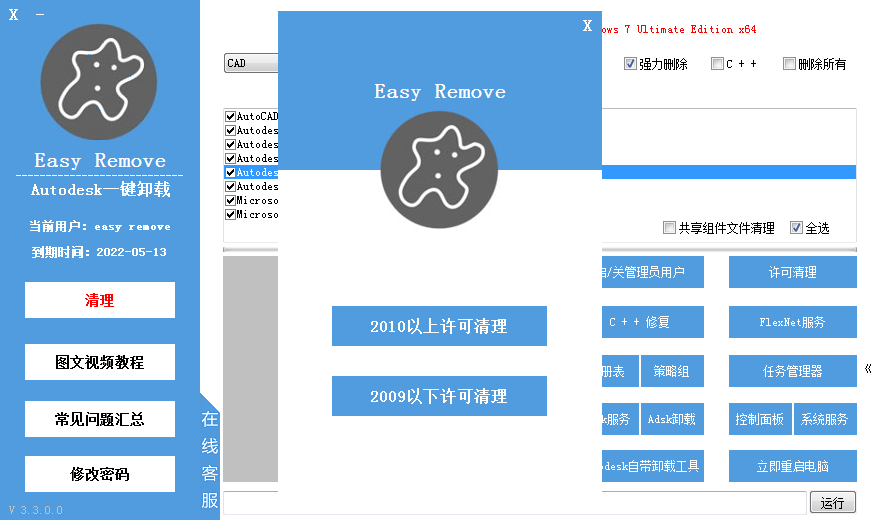
Task: Click the Easy Remove gingerbread logo in sidebar
Action: click(99, 82)
